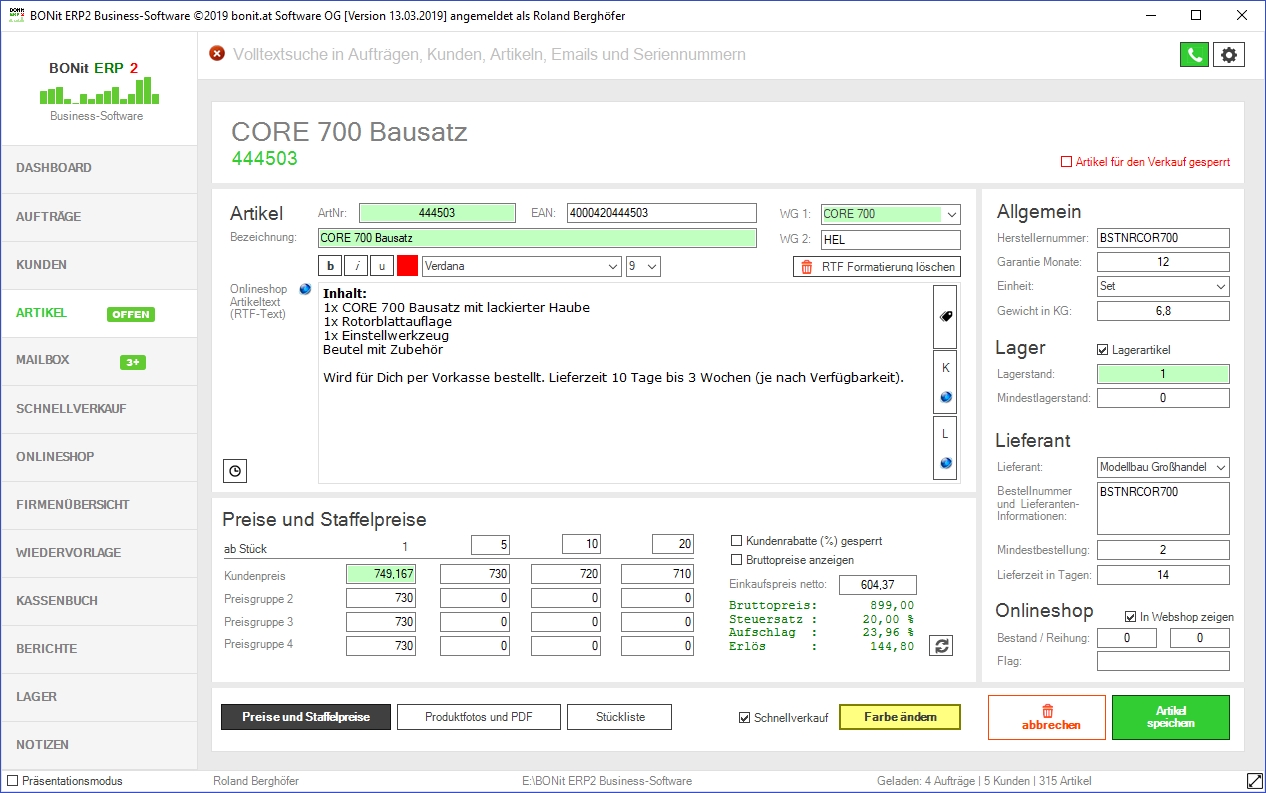Click the Lieferzeit in Tagen field
The width and height of the screenshot is (1266, 793).
(x=1163, y=575)
